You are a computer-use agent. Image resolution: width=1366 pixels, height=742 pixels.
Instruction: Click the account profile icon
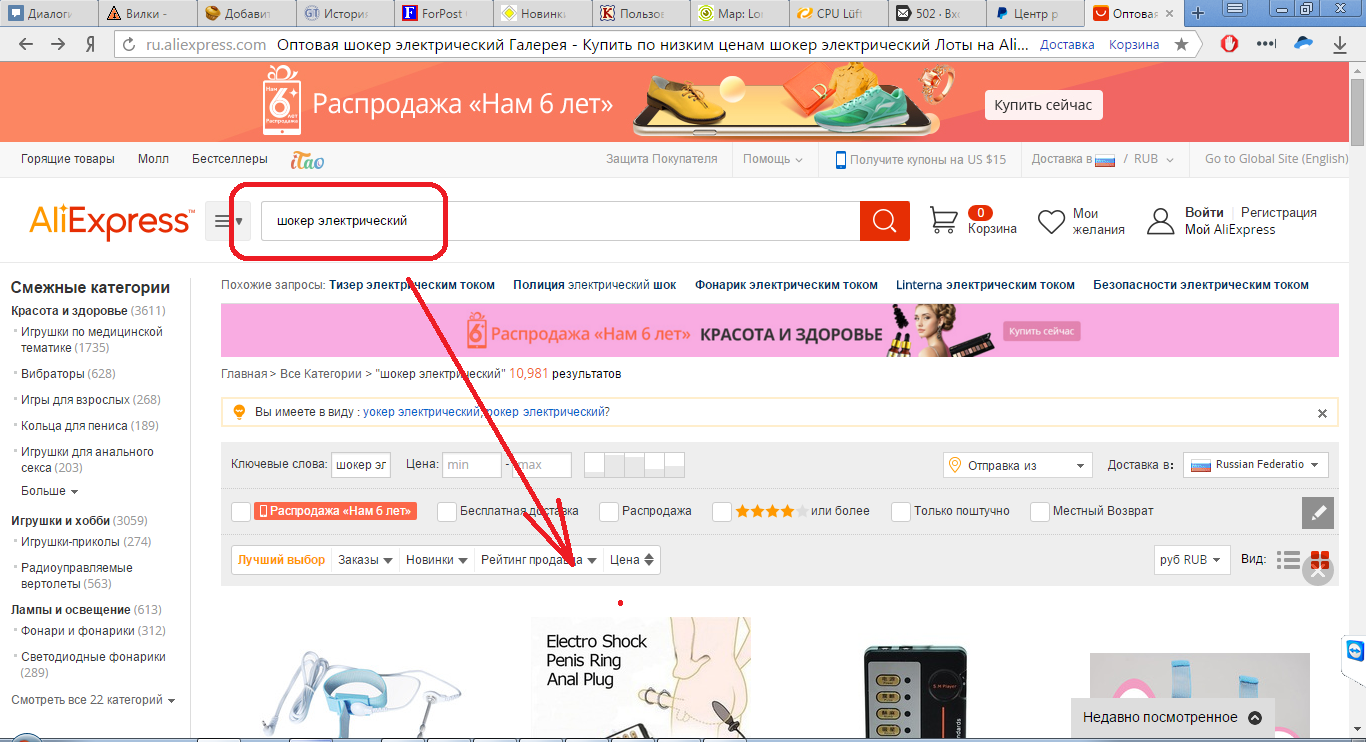pos(1160,221)
